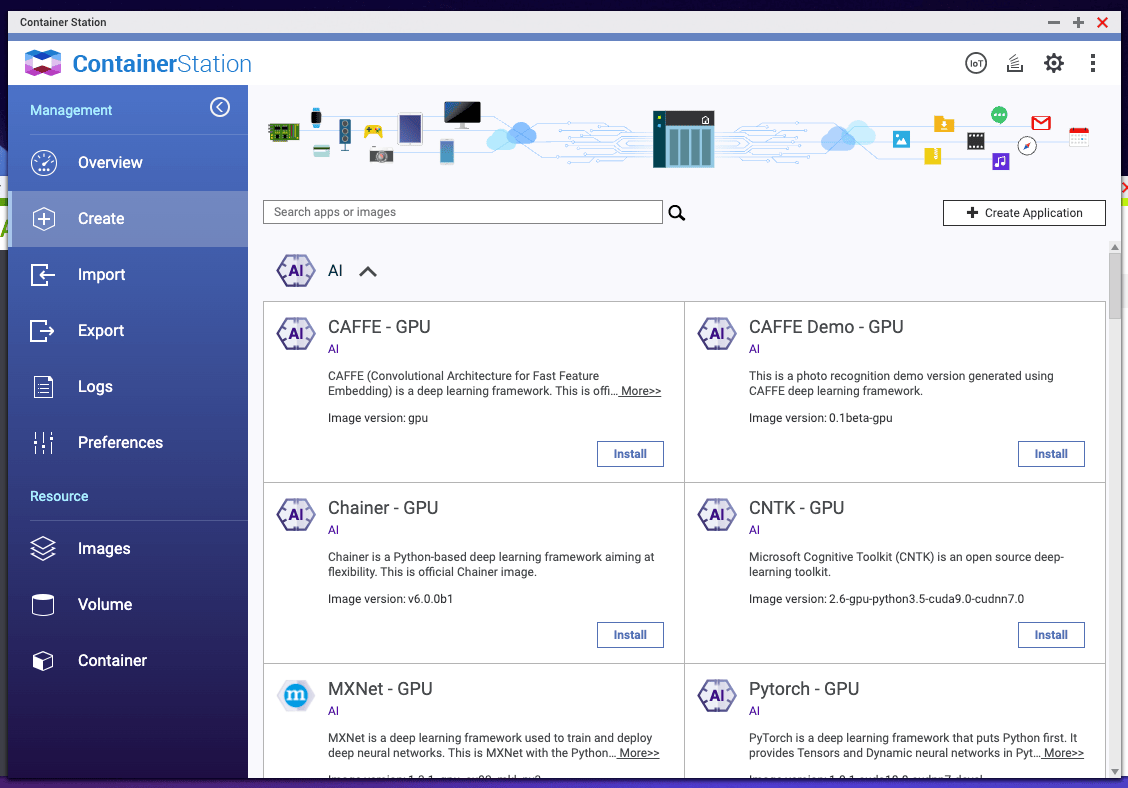
Task: Click the scrollbar up arrow
Action: click(1115, 247)
